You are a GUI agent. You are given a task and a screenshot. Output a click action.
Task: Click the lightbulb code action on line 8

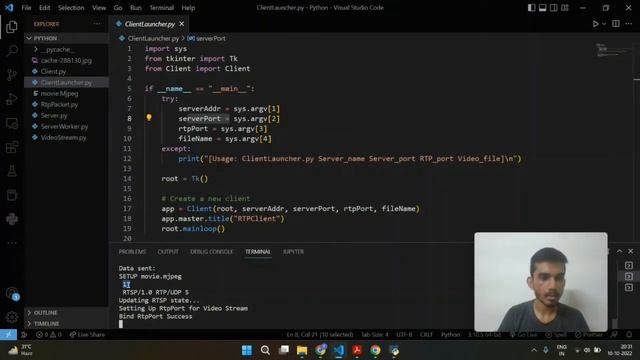149,118
